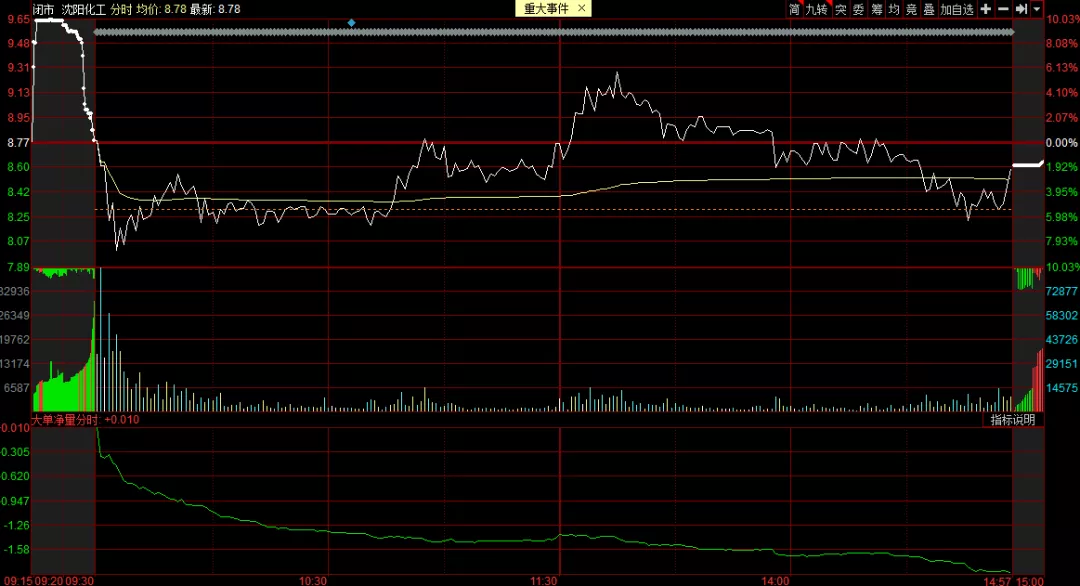Click the blue diamond event marker
The image size is (1080, 586).
[351, 23]
